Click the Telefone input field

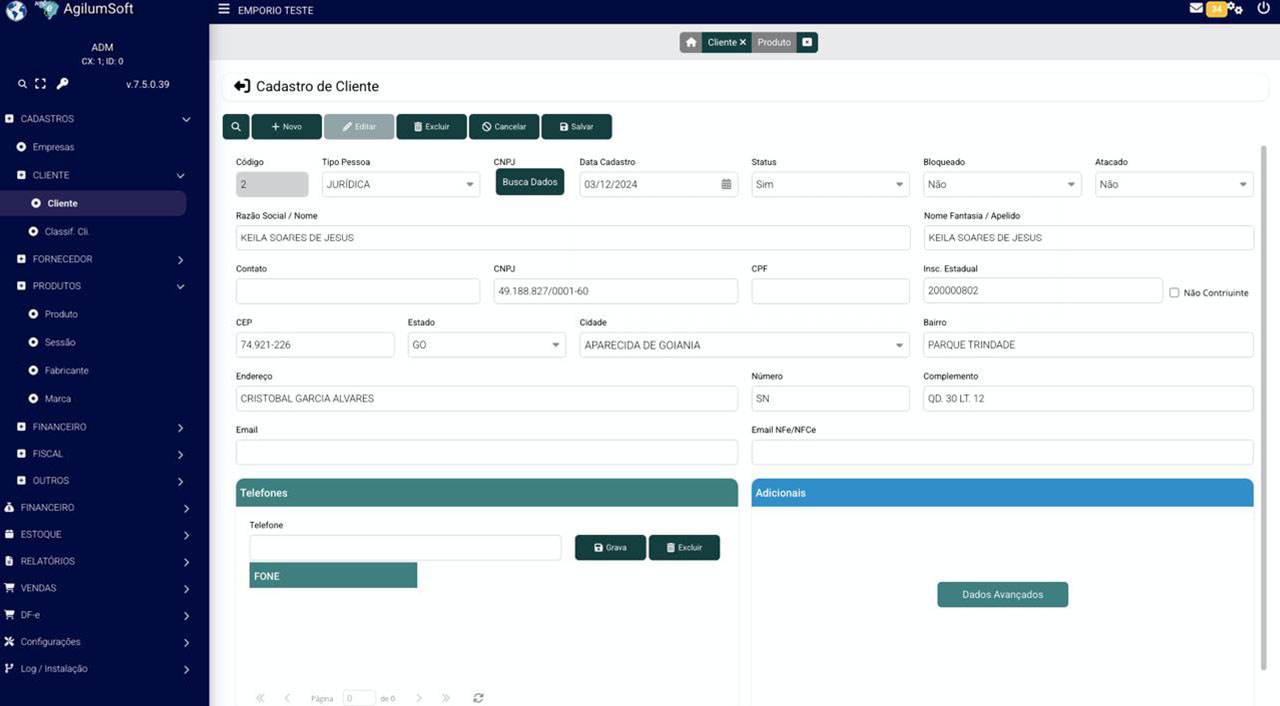pyautogui.click(x=405, y=548)
